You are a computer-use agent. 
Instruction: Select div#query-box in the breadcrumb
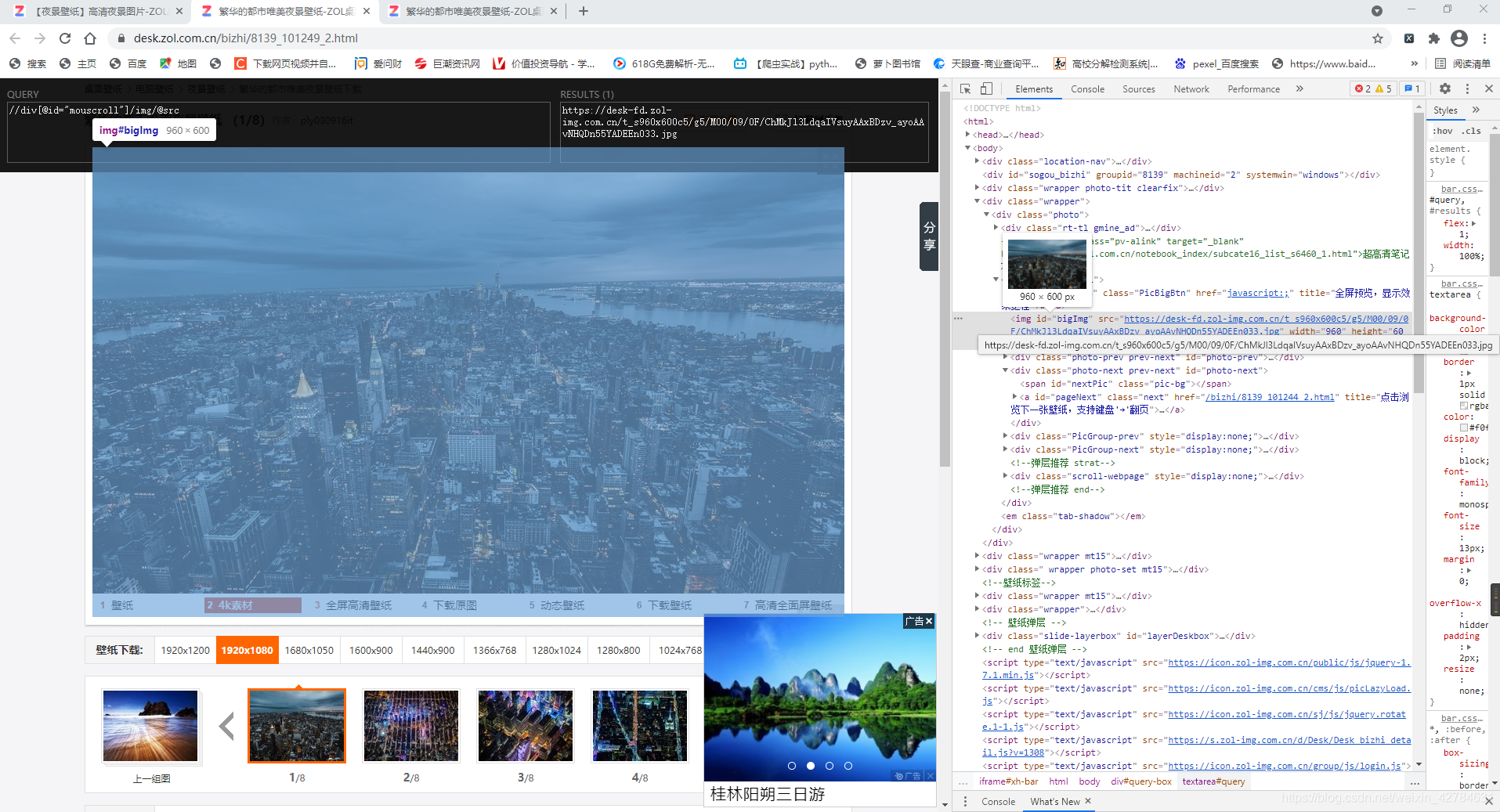[x=1141, y=781]
